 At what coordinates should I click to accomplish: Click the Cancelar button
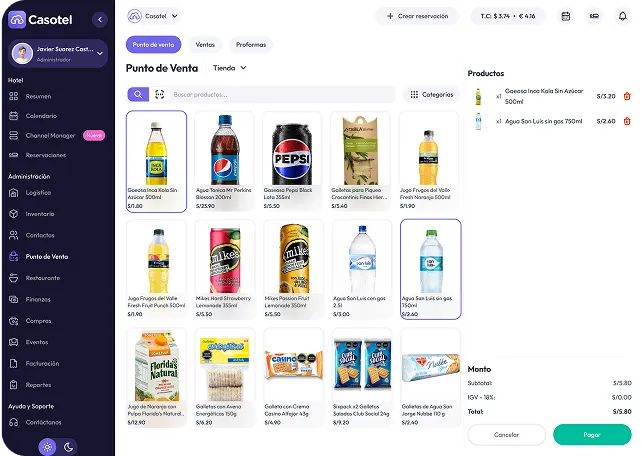tap(507, 435)
